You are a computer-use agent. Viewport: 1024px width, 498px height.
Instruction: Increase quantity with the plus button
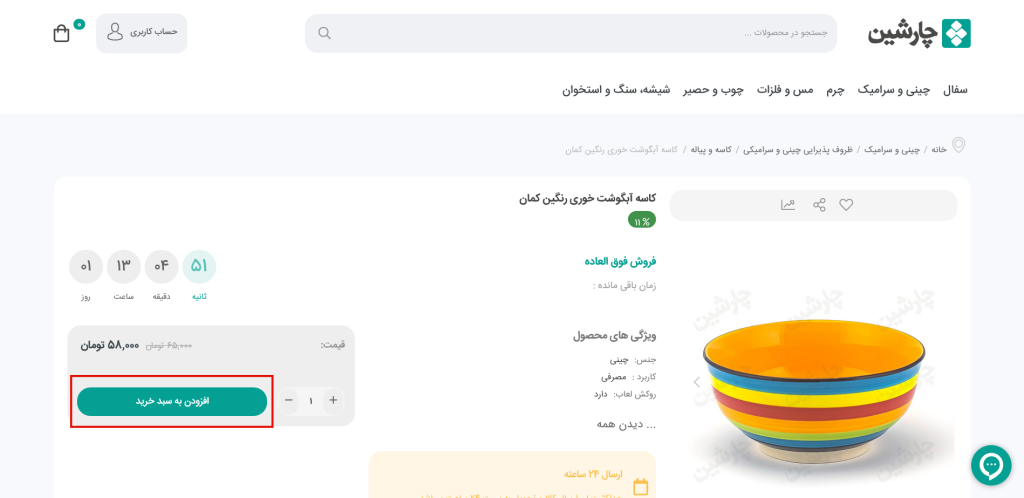point(333,400)
